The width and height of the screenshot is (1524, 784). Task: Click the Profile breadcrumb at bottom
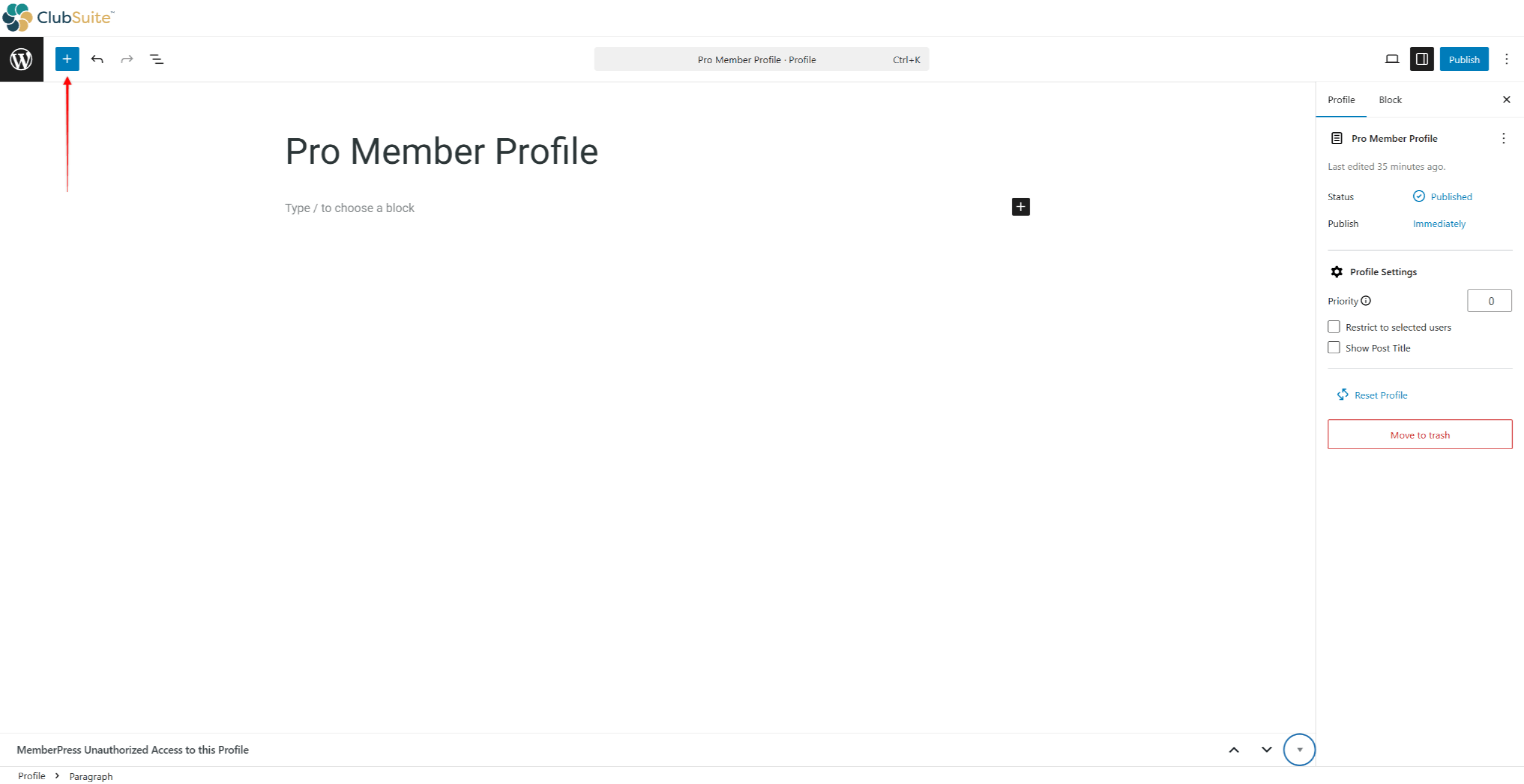pos(32,776)
